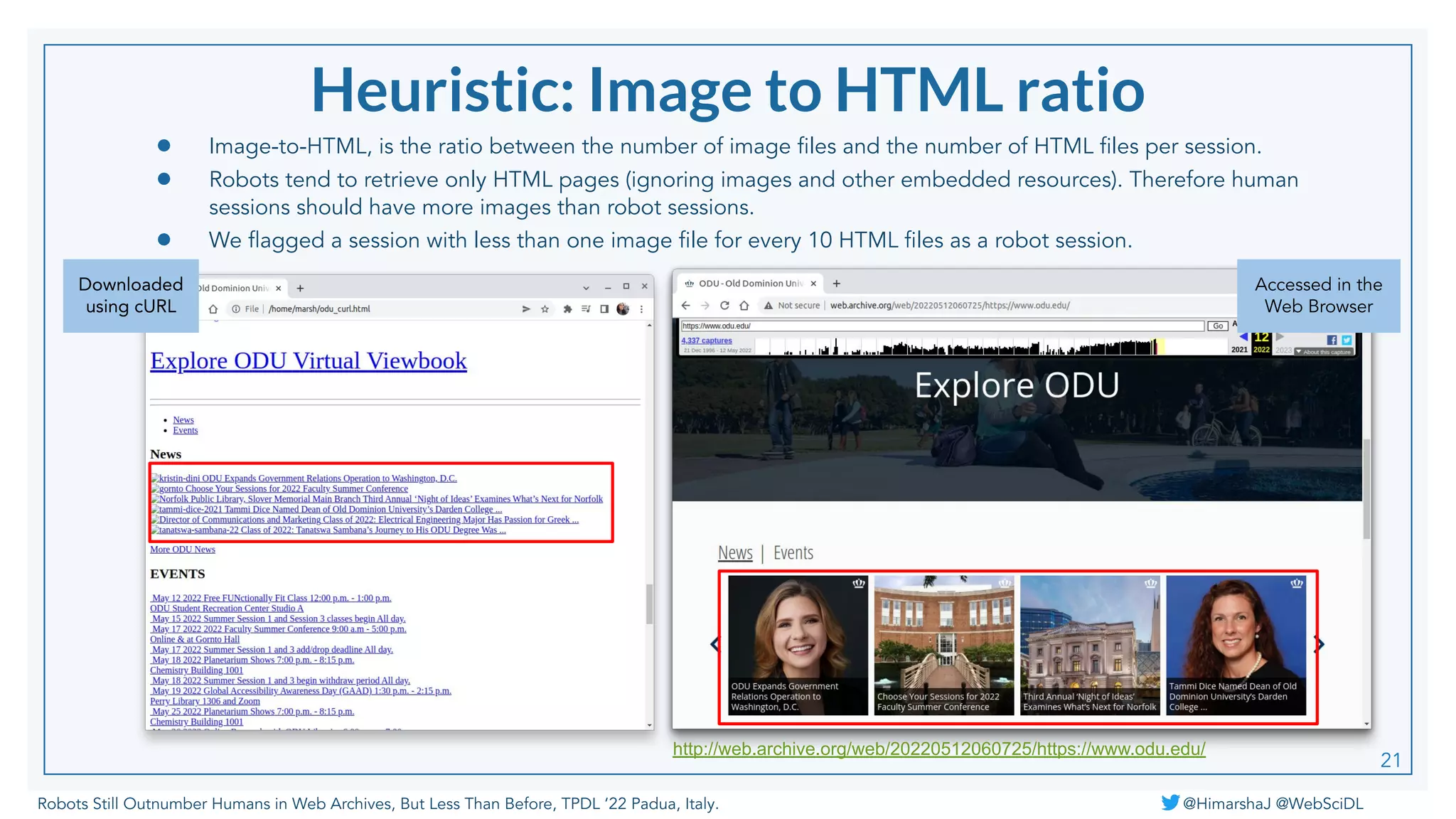The width and height of the screenshot is (1456, 819).
Task: Open Director of Communications Class of 2022 link
Action: pyautogui.click(x=365, y=520)
